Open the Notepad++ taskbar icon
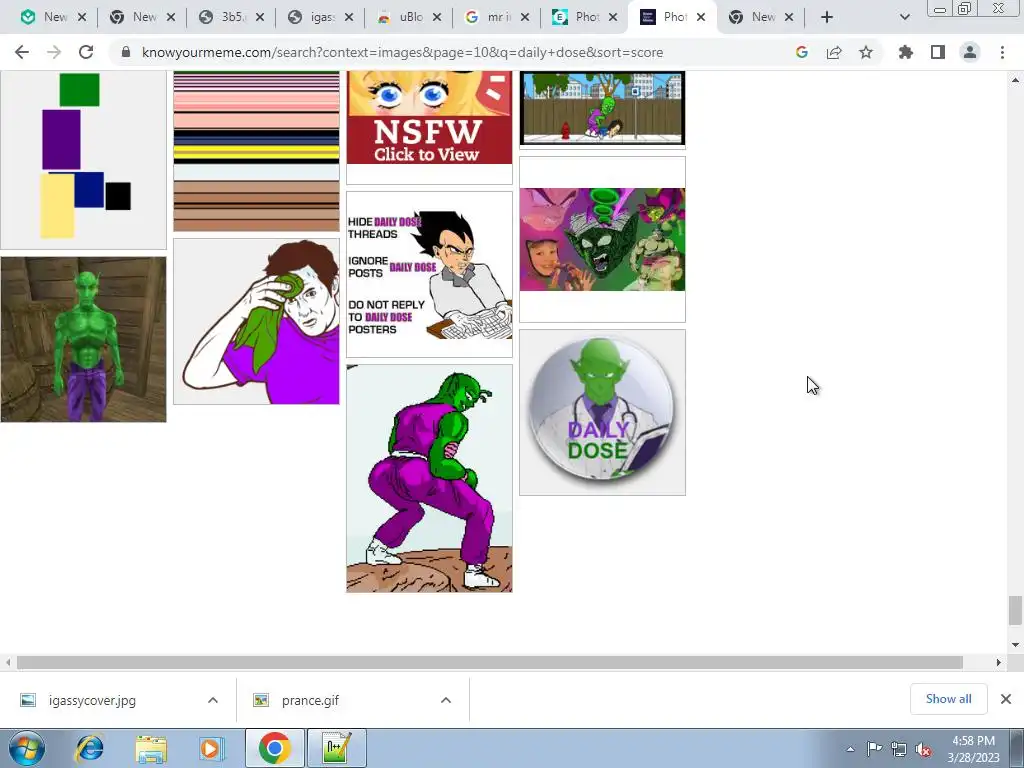Viewport: 1024px width, 768px height. (x=337, y=748)
